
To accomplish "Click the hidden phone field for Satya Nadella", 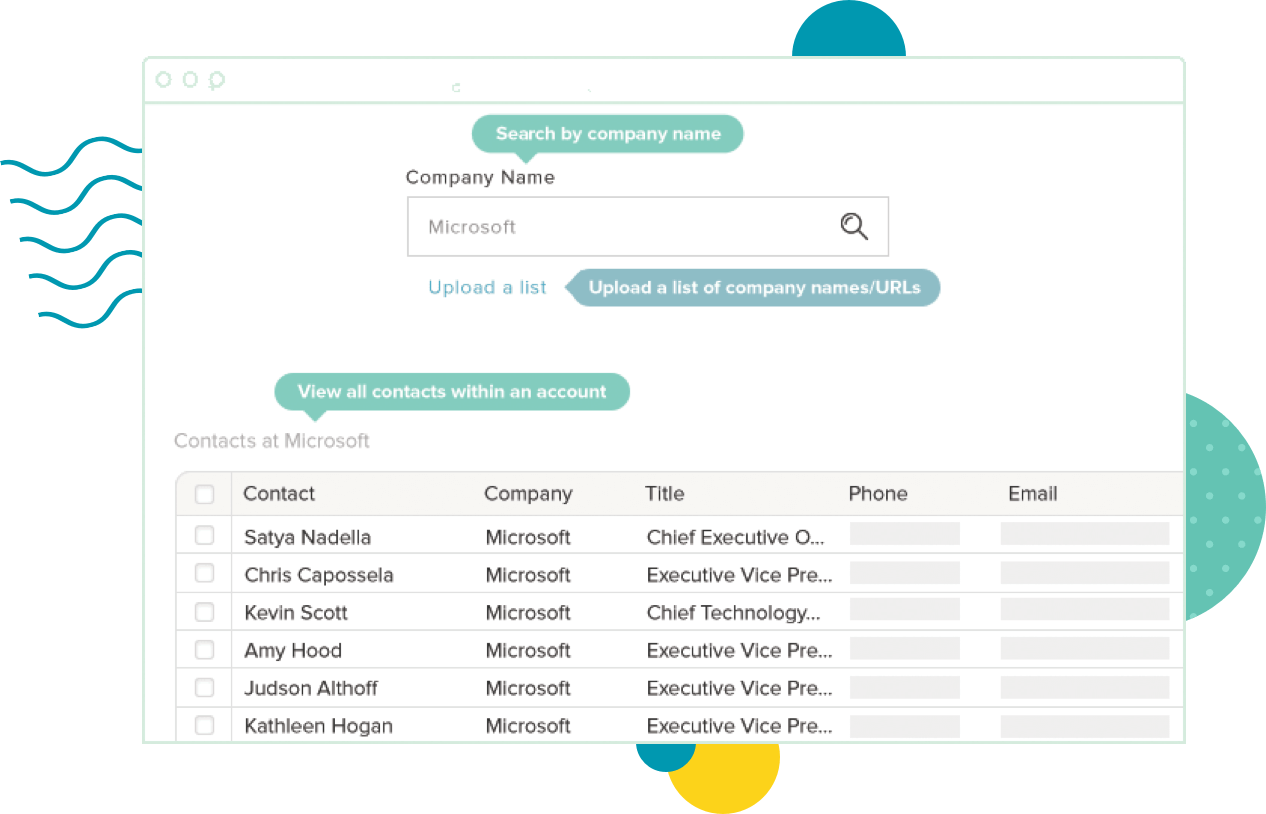I will click(905, 534).
